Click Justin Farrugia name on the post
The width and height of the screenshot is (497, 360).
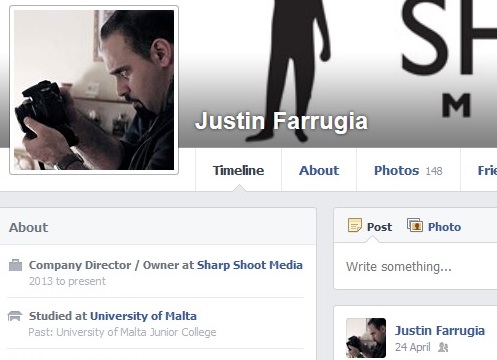(440, 331)
